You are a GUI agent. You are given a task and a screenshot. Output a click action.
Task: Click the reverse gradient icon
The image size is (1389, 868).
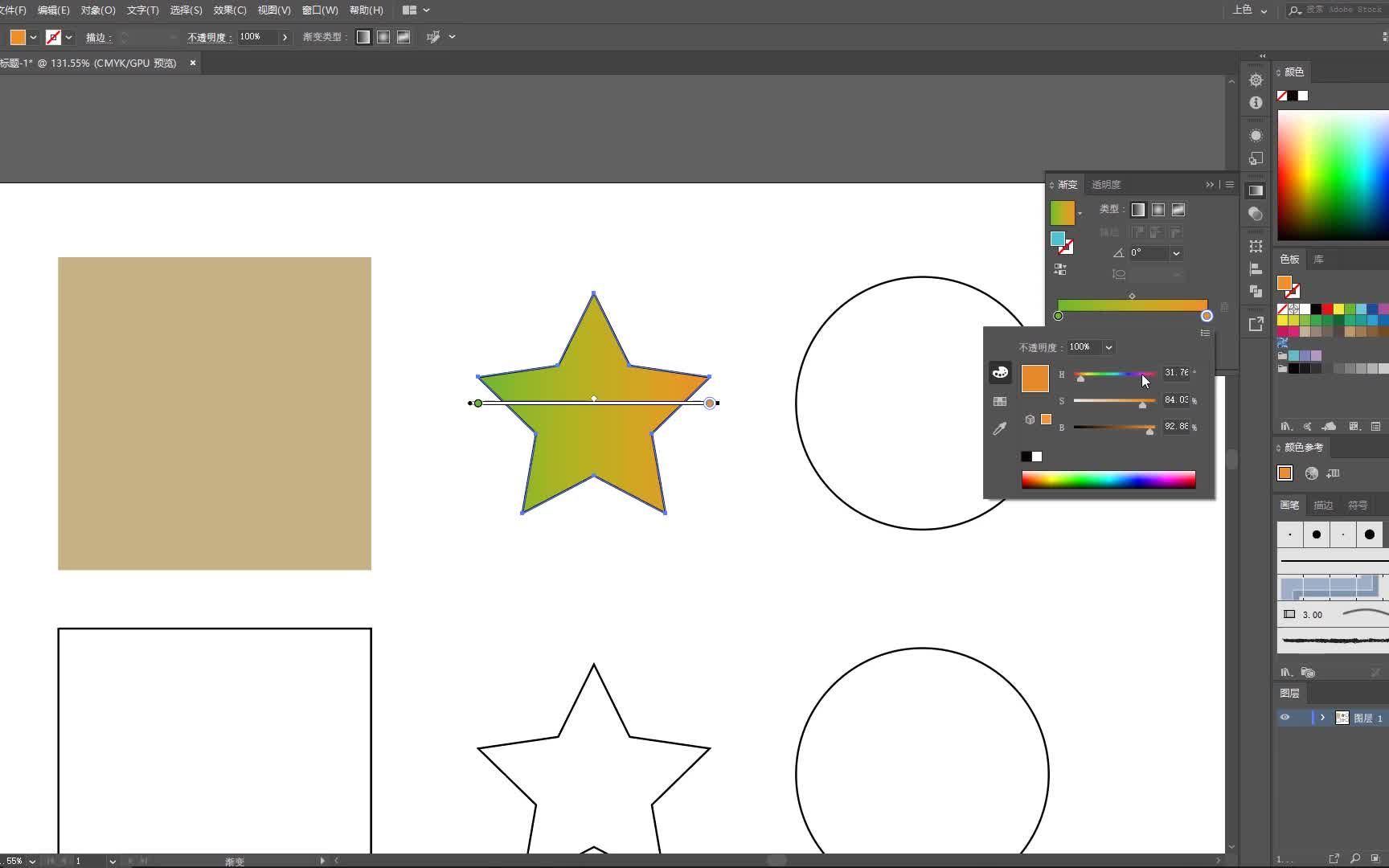(x=1060, y=269)
